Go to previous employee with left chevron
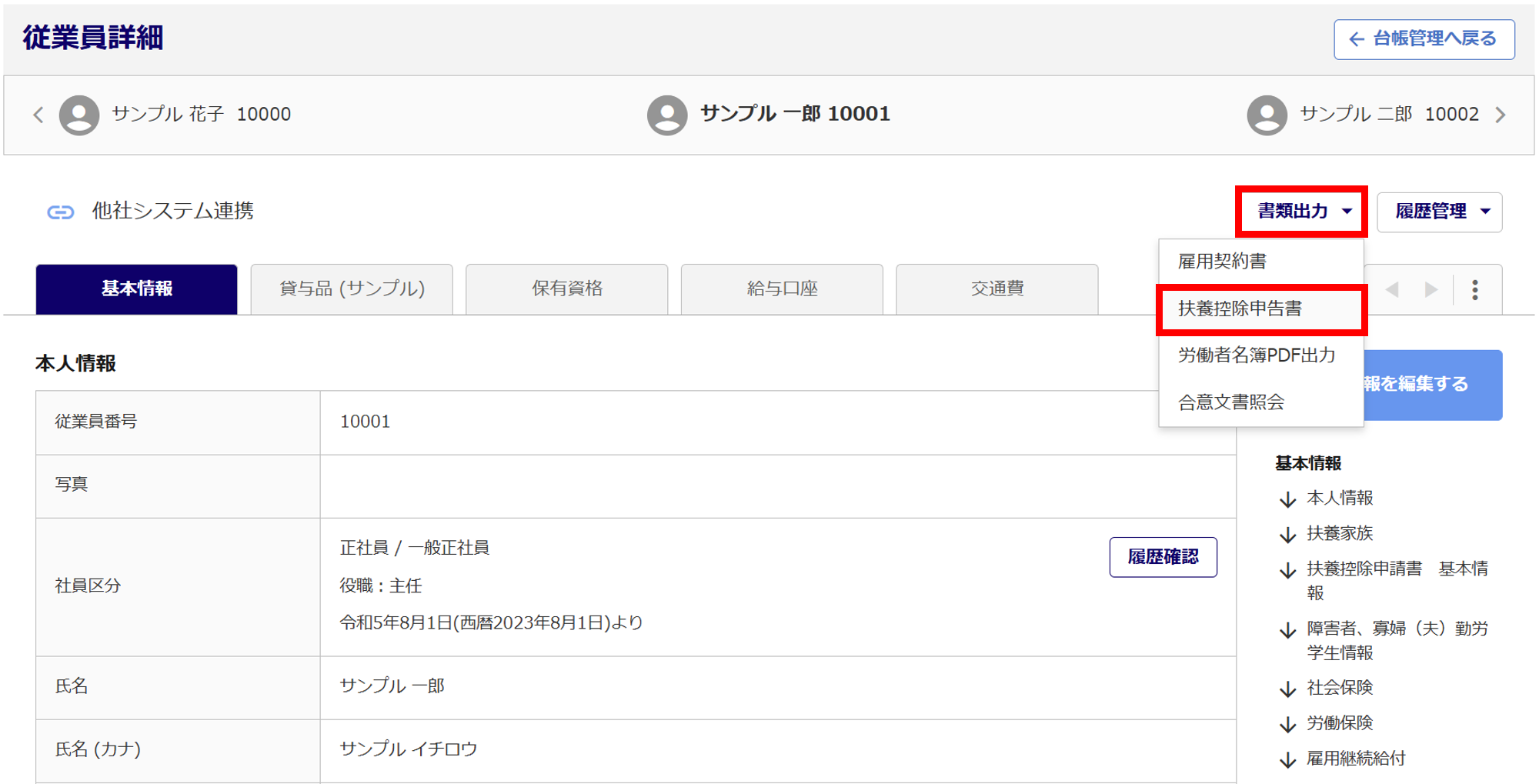This screenshot has width=1539, height=784. [x=38, y=115]
